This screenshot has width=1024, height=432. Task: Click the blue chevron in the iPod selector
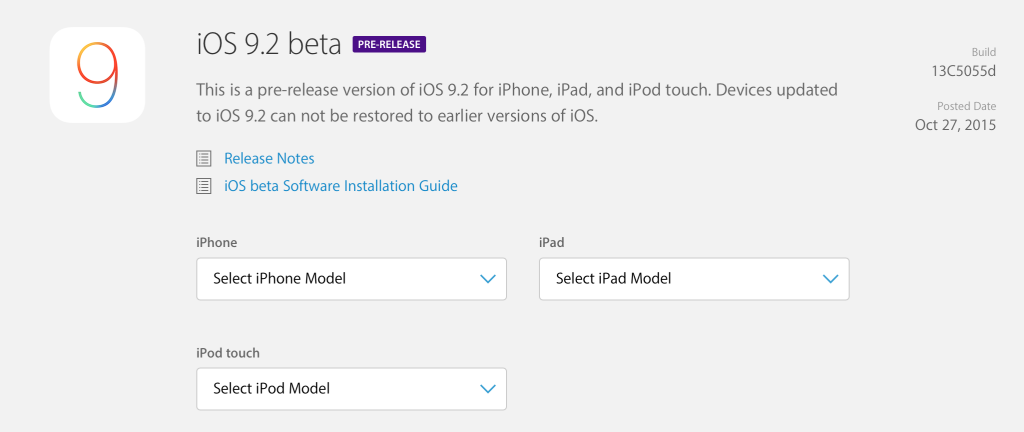pyautogui.click(x=487, y=388)
